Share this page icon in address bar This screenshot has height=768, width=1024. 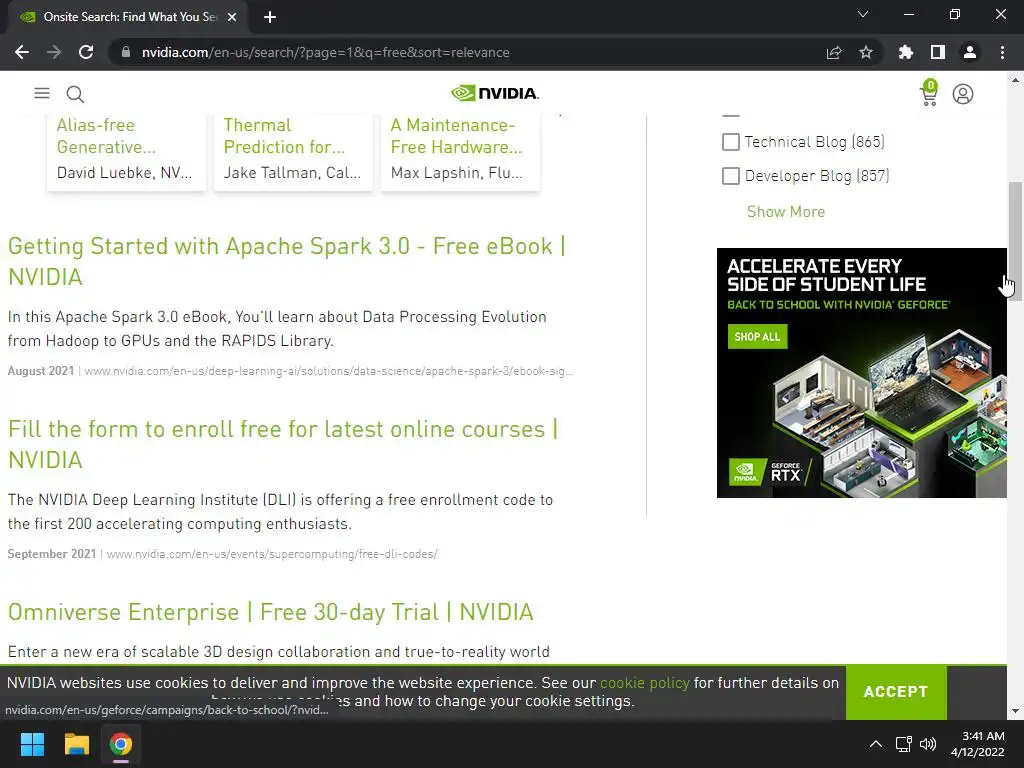(834, 52)
